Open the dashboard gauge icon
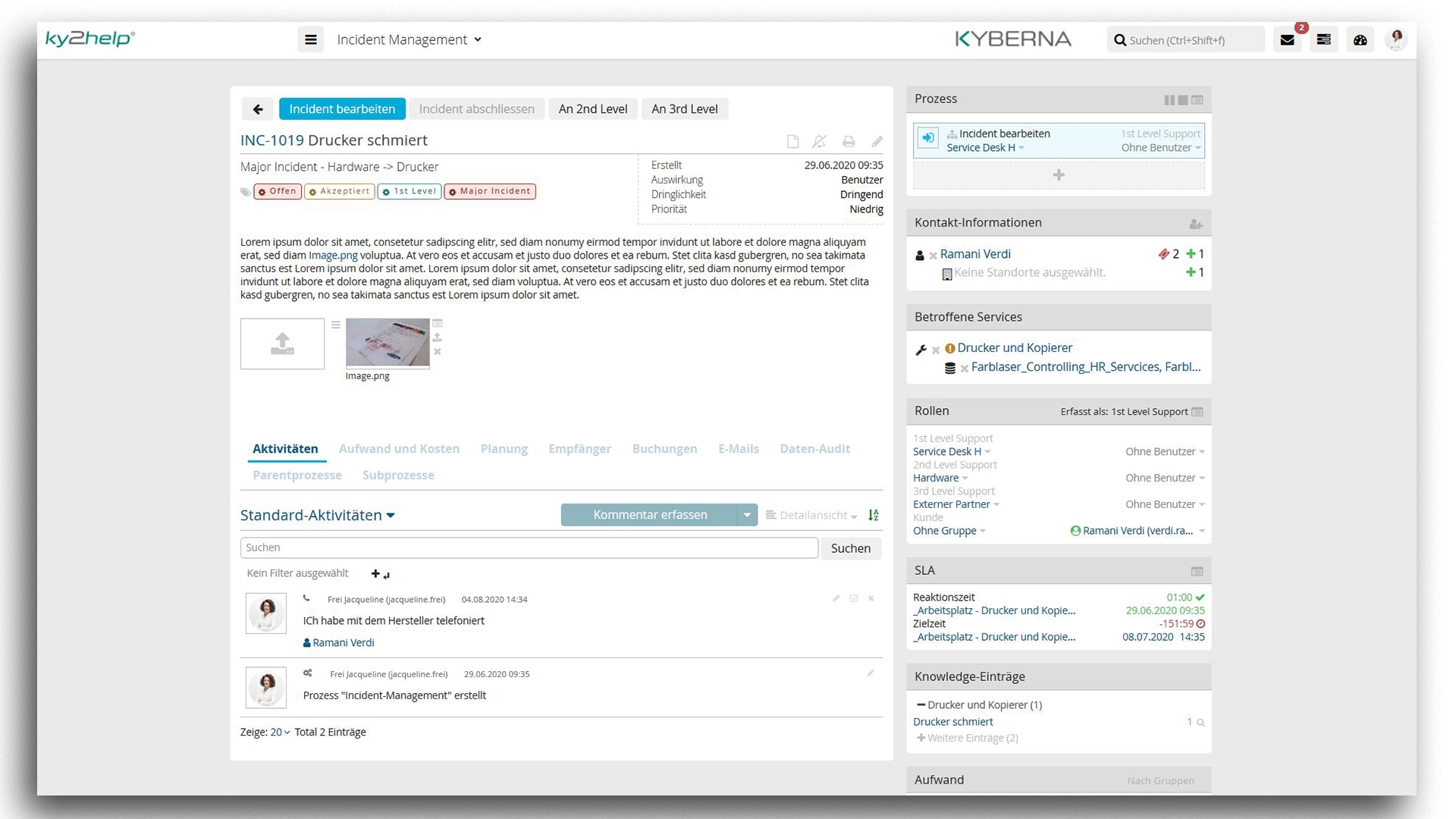The width and height of the screenshot is (1456, 819). 1360,40
